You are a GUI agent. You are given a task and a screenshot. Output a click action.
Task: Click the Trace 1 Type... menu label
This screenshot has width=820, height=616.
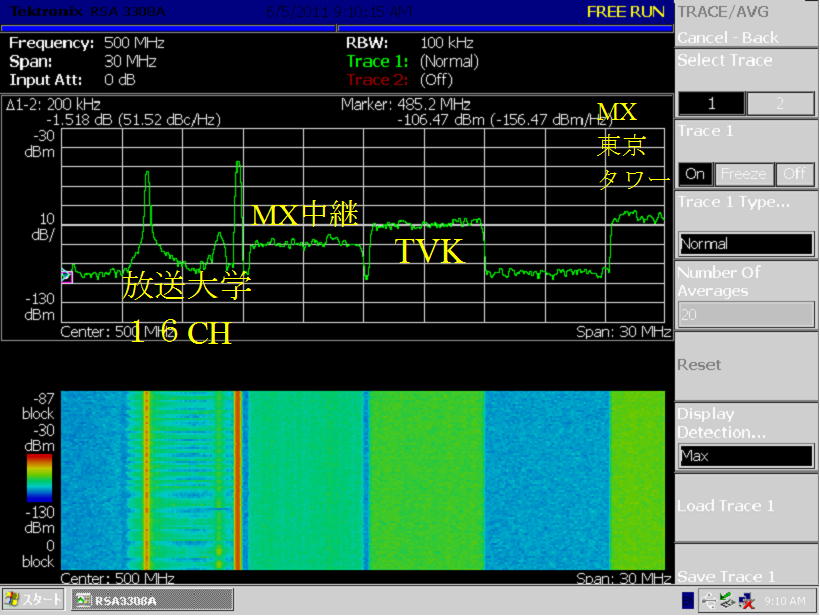pos(733,202)
